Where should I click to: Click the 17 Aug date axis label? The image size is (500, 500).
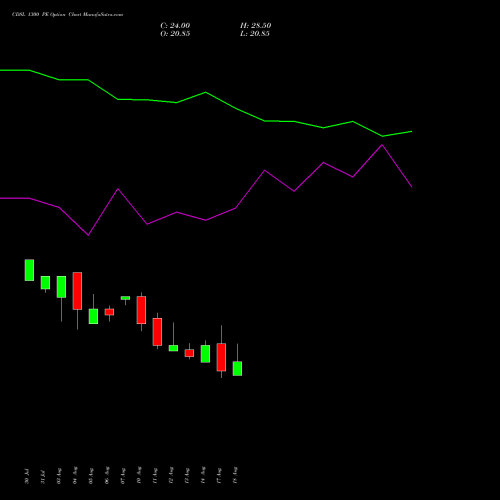pos(219,475)
